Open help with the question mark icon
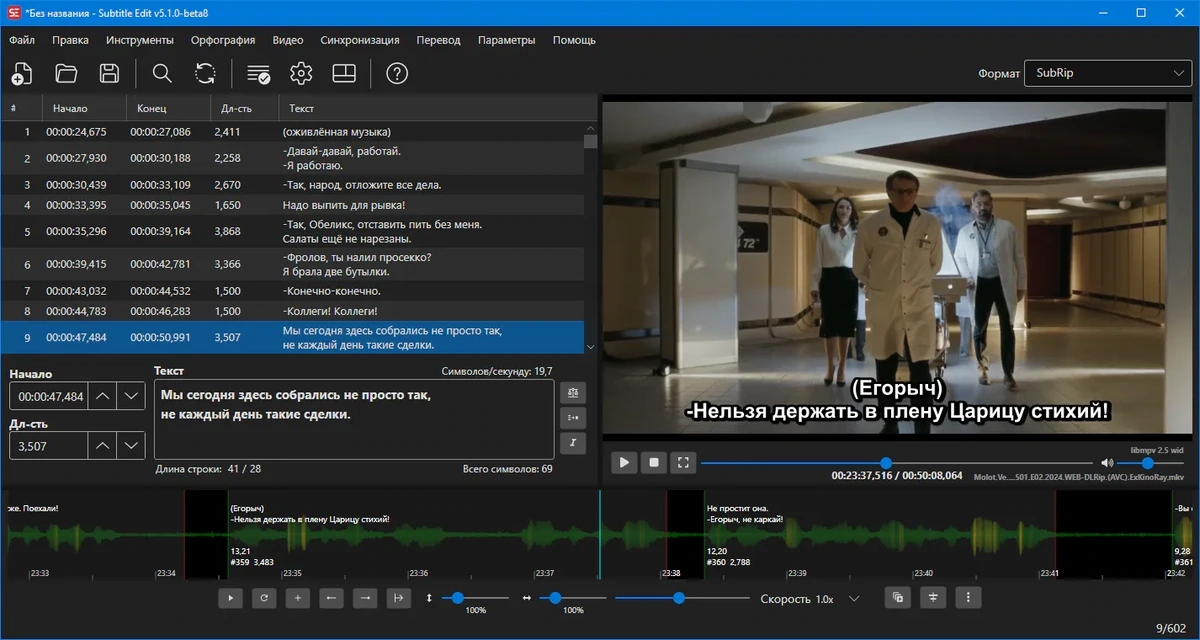The width and height of the screenshot is (1200, 640). click(x=397, y=73)
